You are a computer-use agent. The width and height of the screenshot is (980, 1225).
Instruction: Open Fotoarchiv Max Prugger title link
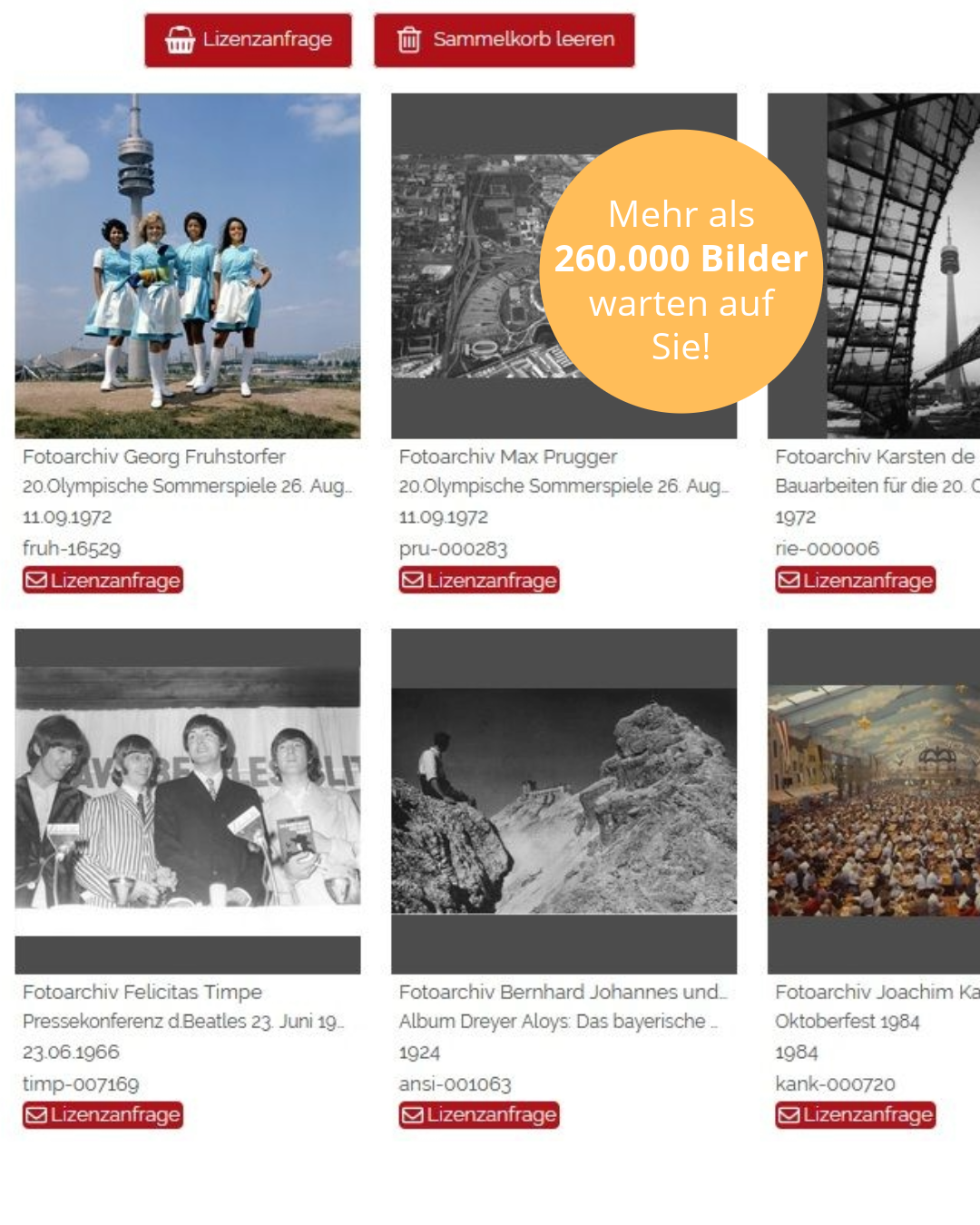[508, 456]
